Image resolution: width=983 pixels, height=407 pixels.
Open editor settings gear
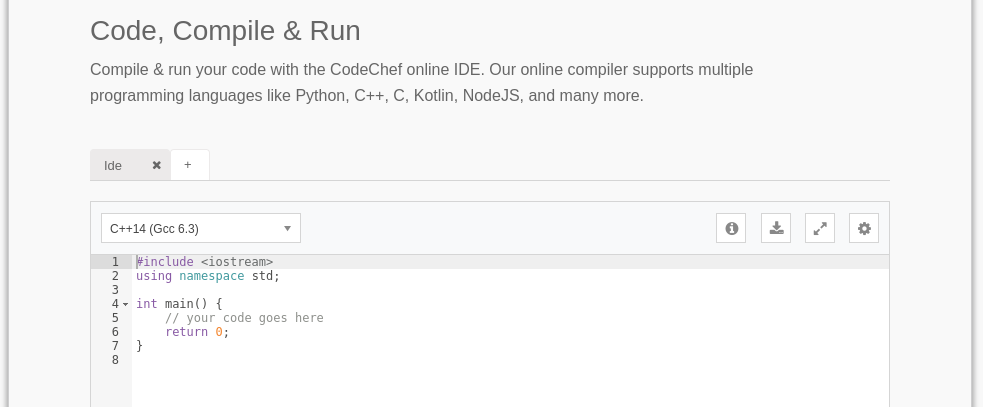point(864,228)
